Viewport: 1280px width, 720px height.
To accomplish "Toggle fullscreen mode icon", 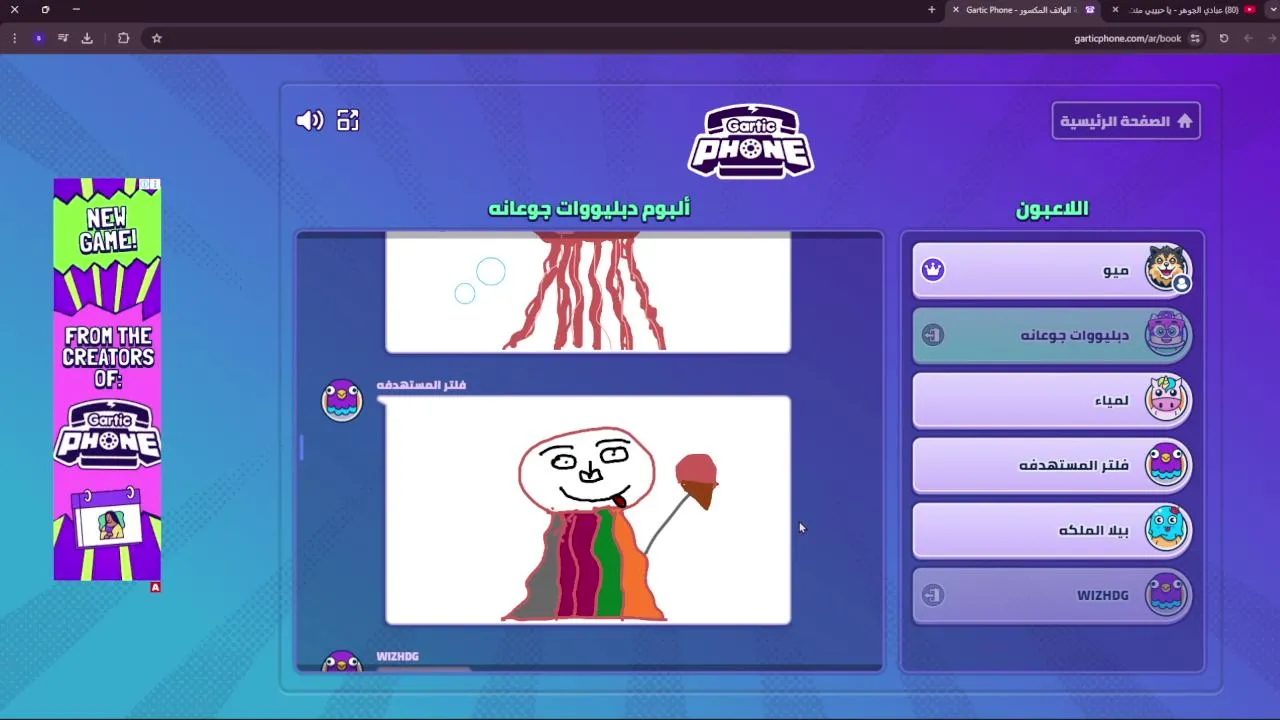I will coord(348,121).
